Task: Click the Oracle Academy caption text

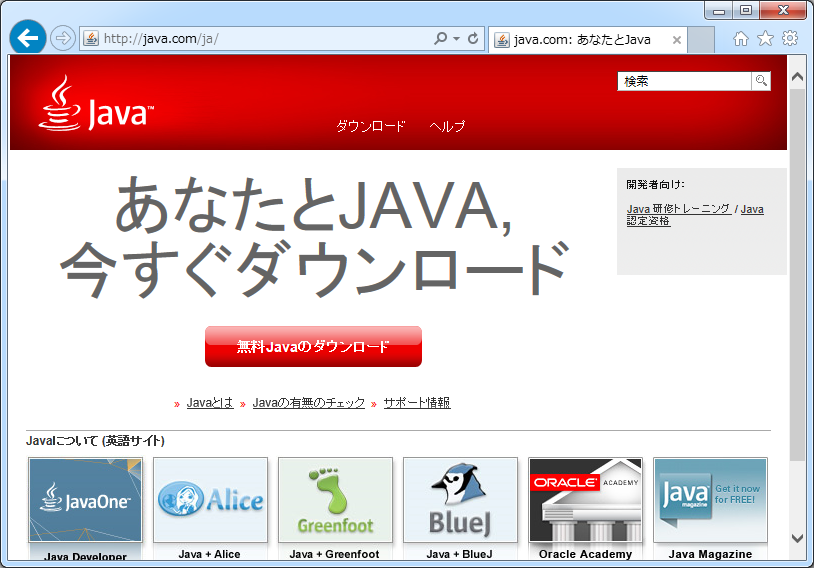Action: 585,554
